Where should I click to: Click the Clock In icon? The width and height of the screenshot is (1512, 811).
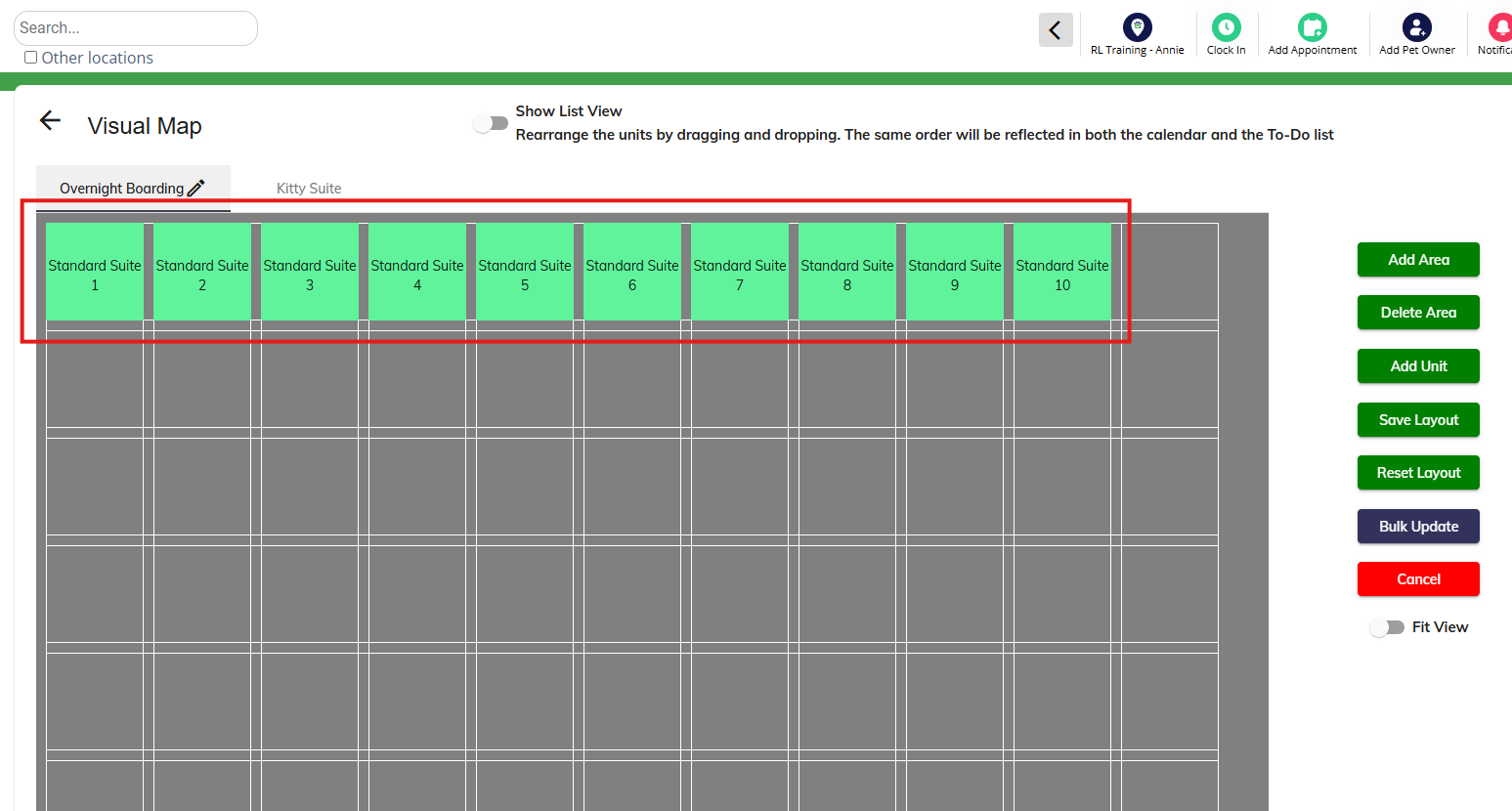(1226, 27)
